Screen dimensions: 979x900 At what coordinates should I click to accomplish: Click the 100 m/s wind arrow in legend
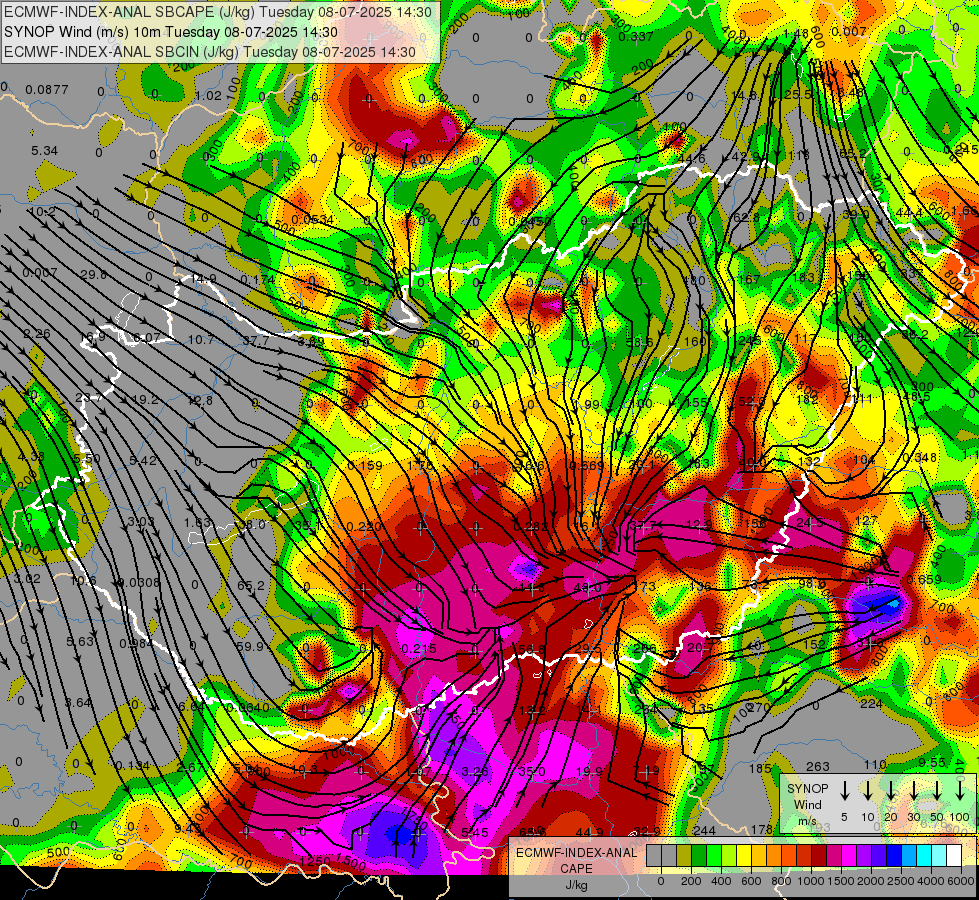(x=960, y=791)
